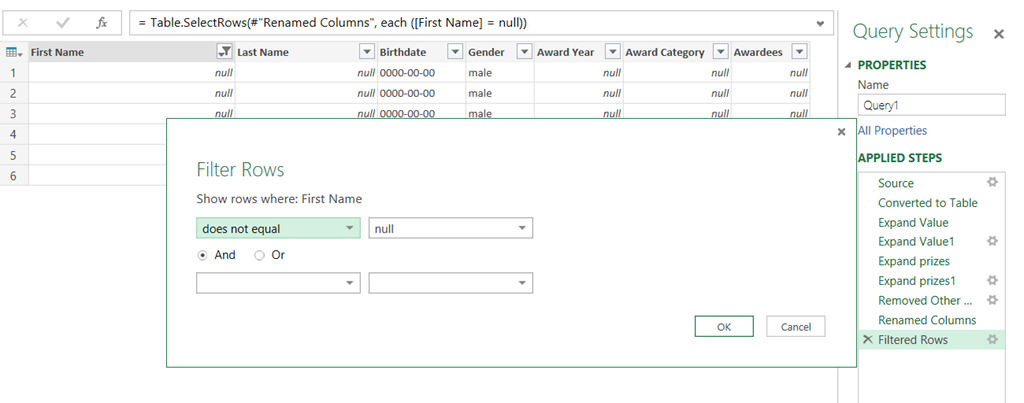Expand the formula bar dropdown arrow
Image resolution: width=1024 pixels, height=403 pixels.
[821, 23]
